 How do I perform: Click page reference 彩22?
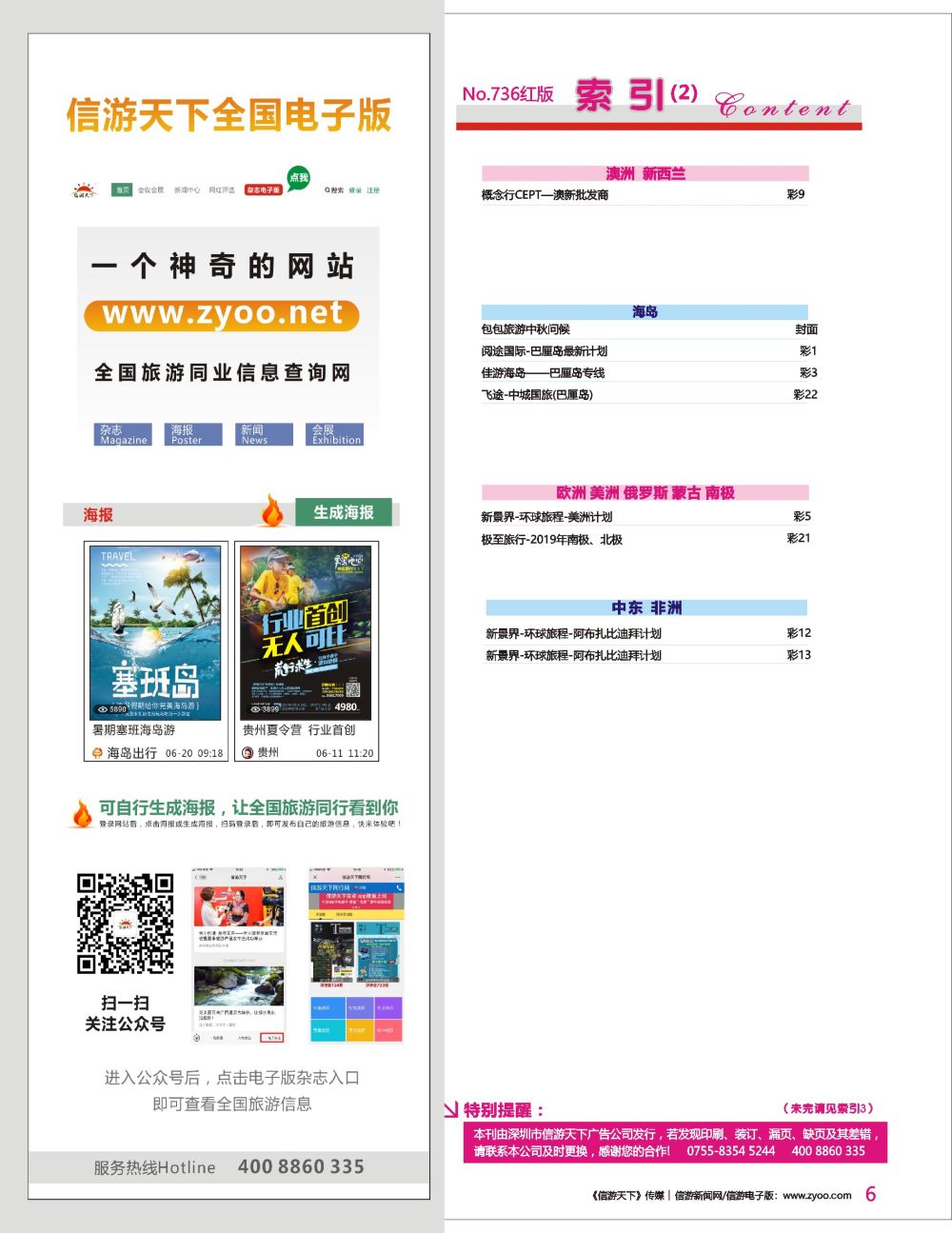805,394
